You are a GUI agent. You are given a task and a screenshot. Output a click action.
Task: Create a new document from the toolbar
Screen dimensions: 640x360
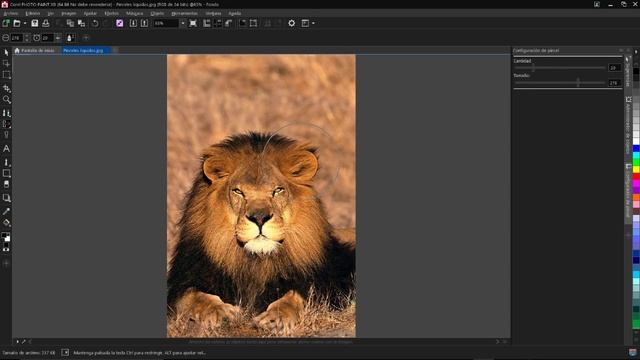(x=6, y=23)
